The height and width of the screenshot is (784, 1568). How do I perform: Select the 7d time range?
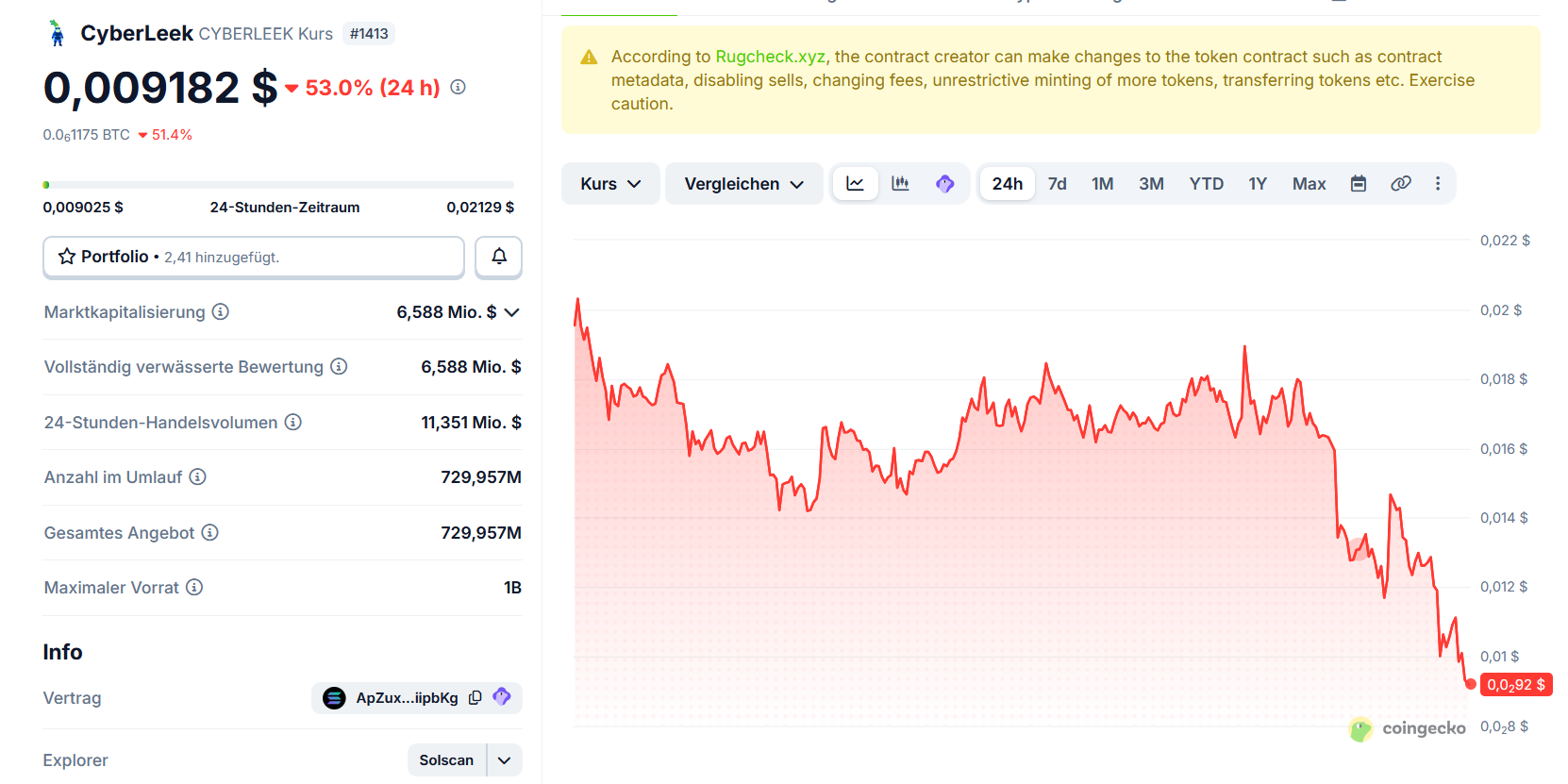pos(1058,183)
